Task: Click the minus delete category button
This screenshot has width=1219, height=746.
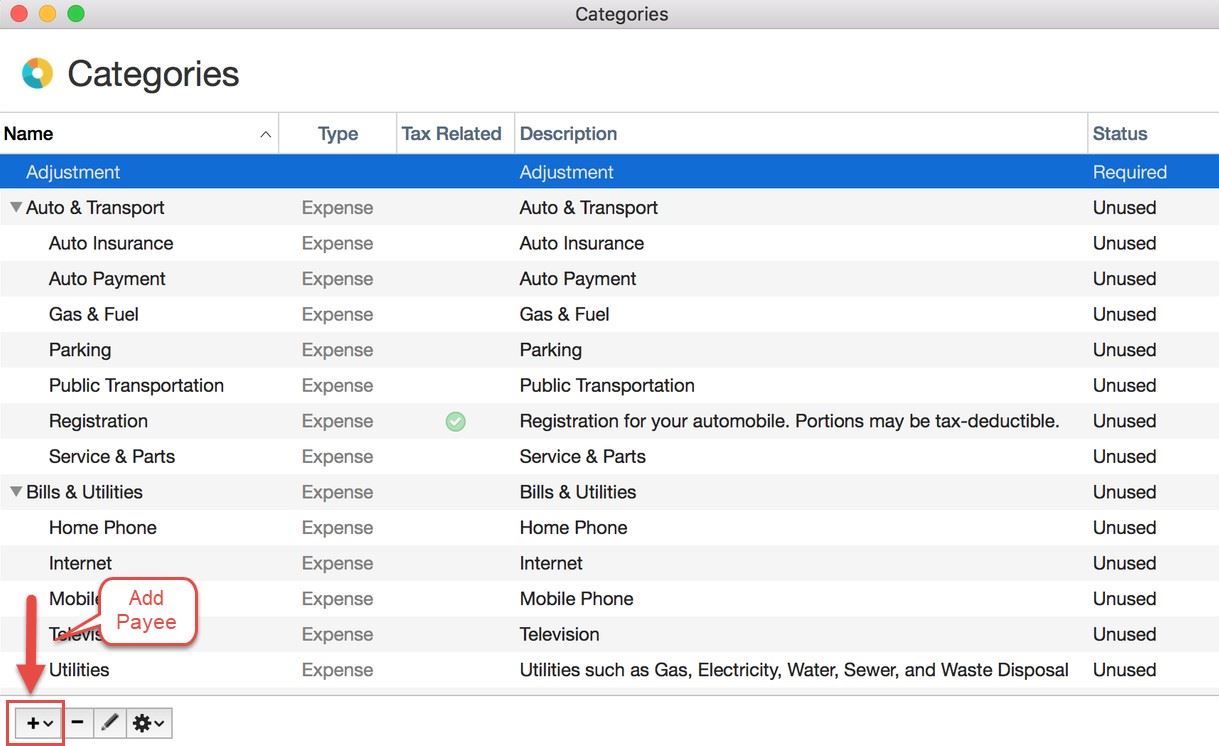Action: 78,723
